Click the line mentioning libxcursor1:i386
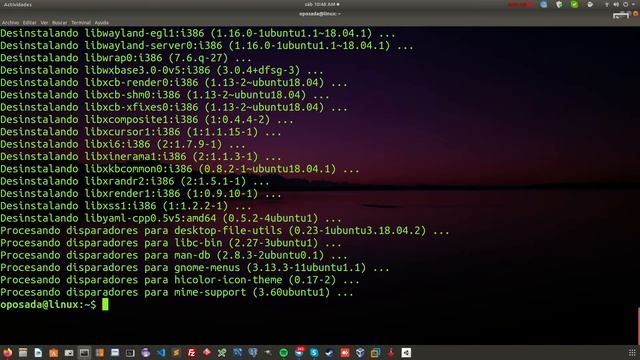The height and width of the screenshot is (360, 640). point(140,132)
